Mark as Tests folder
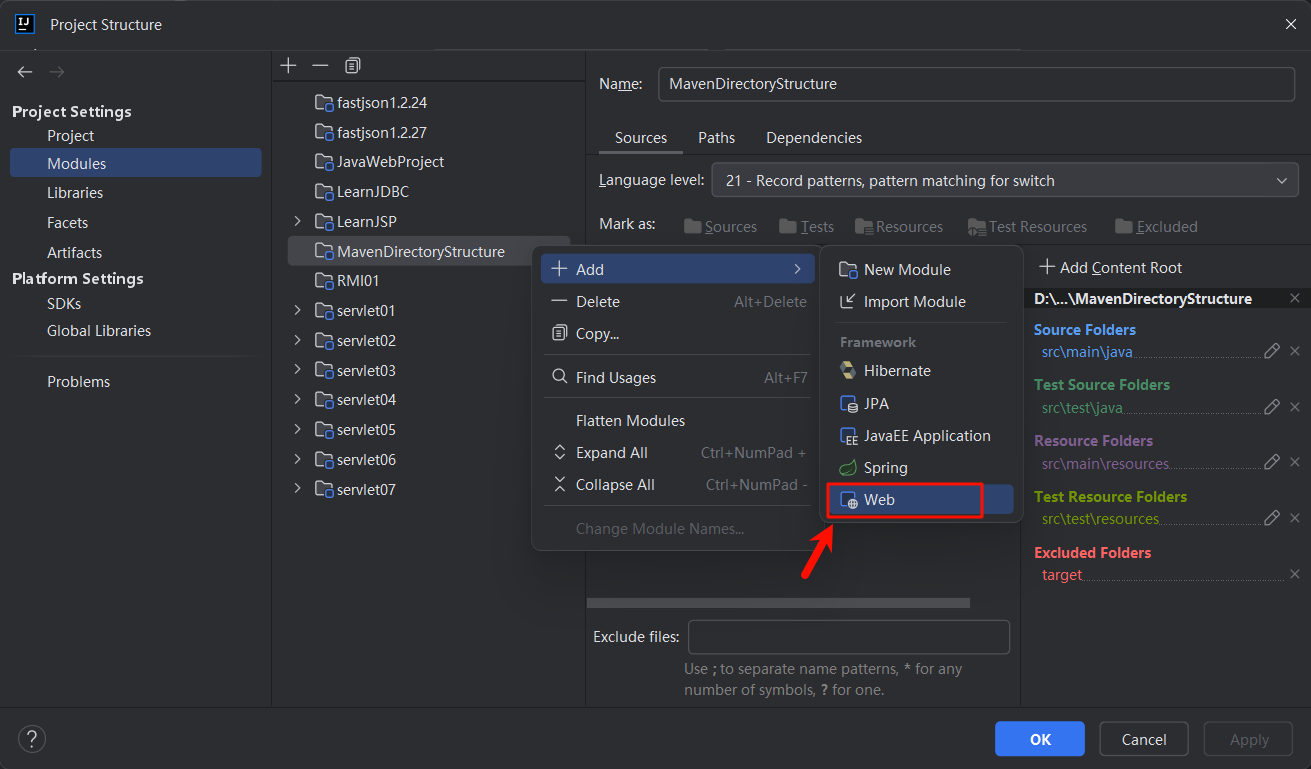Viewport: 1311px width, 769px height. pos(806,227)
